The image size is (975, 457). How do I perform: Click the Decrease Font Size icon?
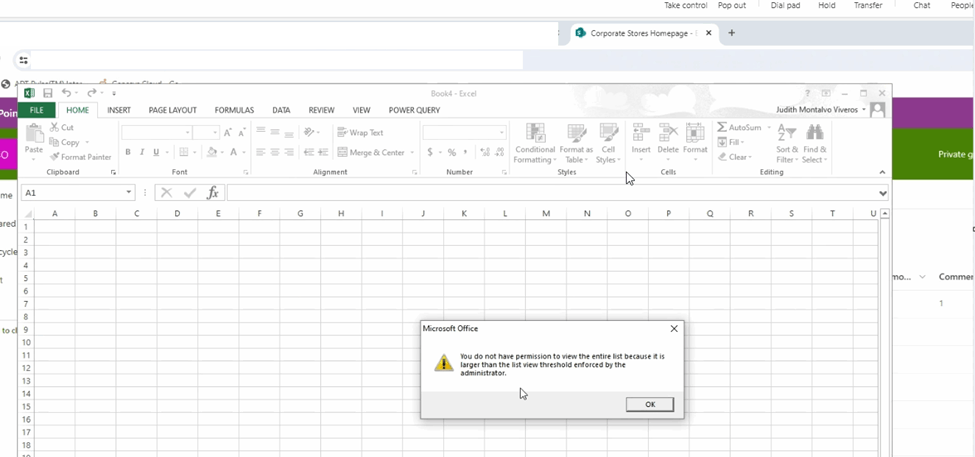241,132
